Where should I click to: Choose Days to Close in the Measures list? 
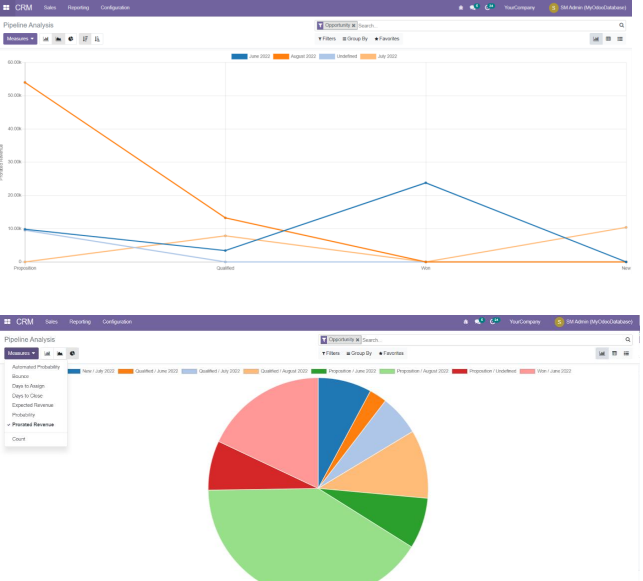coord(27,395)
